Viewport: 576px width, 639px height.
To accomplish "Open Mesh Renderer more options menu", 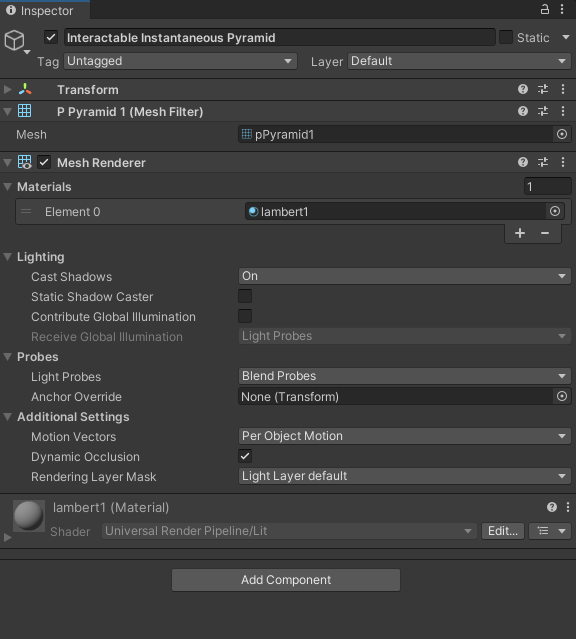I will pos(563,162).
